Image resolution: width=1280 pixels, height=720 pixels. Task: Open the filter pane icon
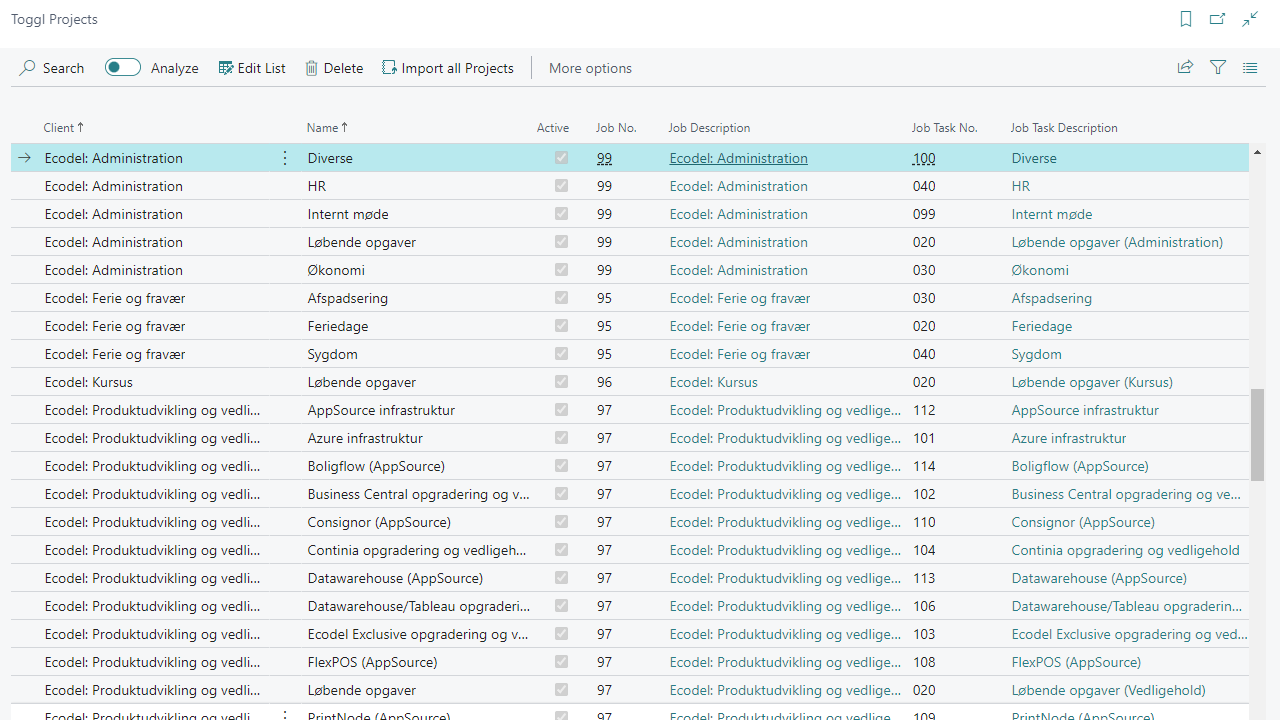pos(1218,68)
